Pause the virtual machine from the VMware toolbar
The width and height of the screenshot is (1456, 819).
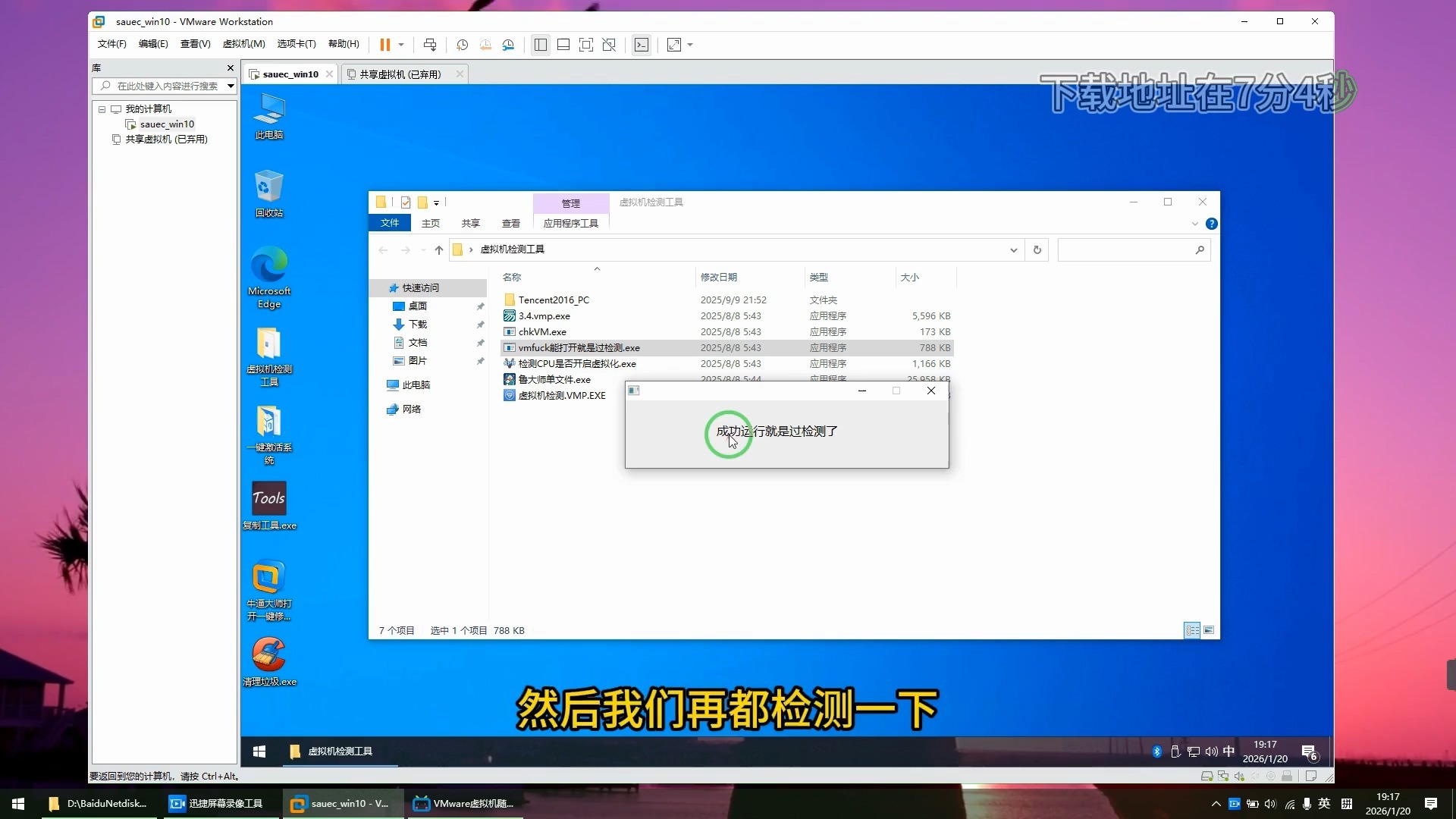click(384, 45)
